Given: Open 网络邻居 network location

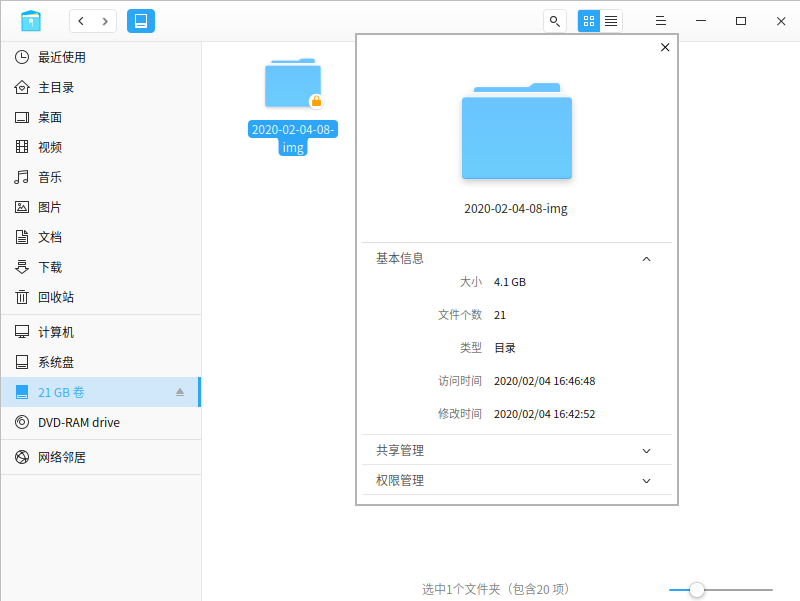Looking at the screenshot, I should 62,457.
